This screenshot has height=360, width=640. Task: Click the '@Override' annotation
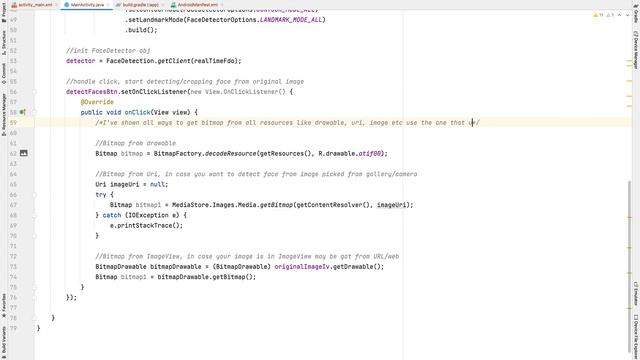97,102
